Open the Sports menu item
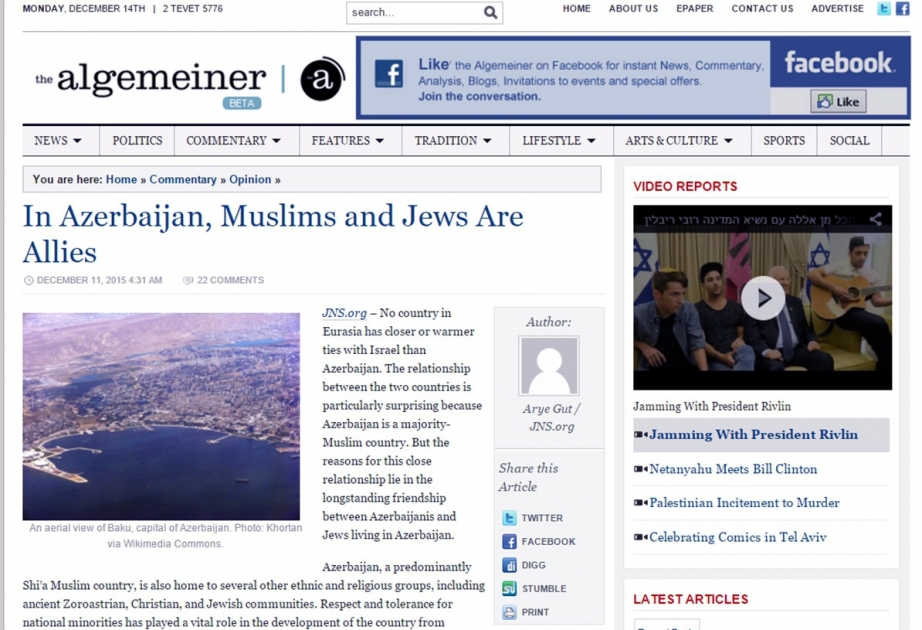The width and height of the screenshot is (922, 630). pos(784,141)
